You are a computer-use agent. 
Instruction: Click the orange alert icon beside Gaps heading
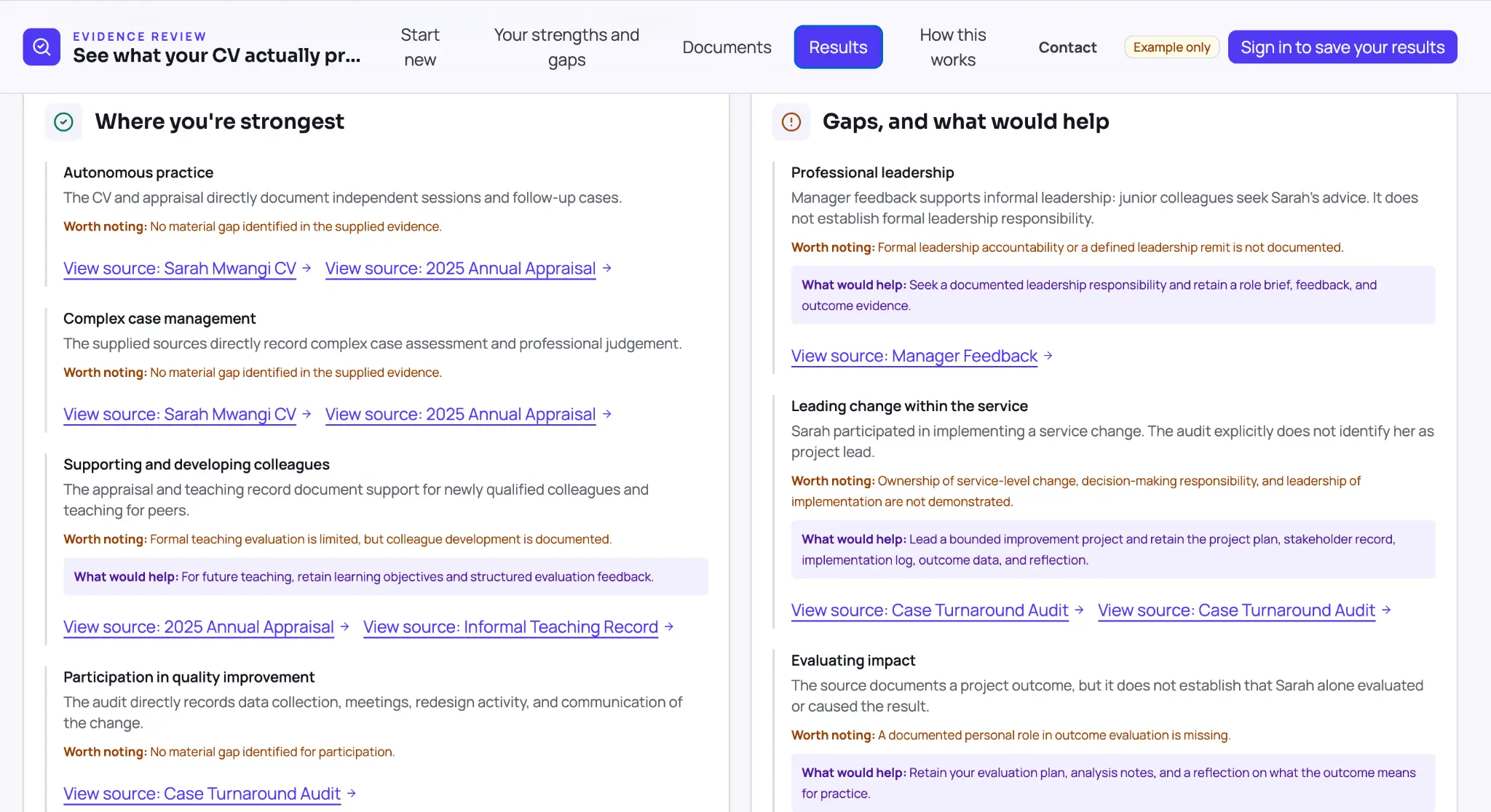[791, 122]
